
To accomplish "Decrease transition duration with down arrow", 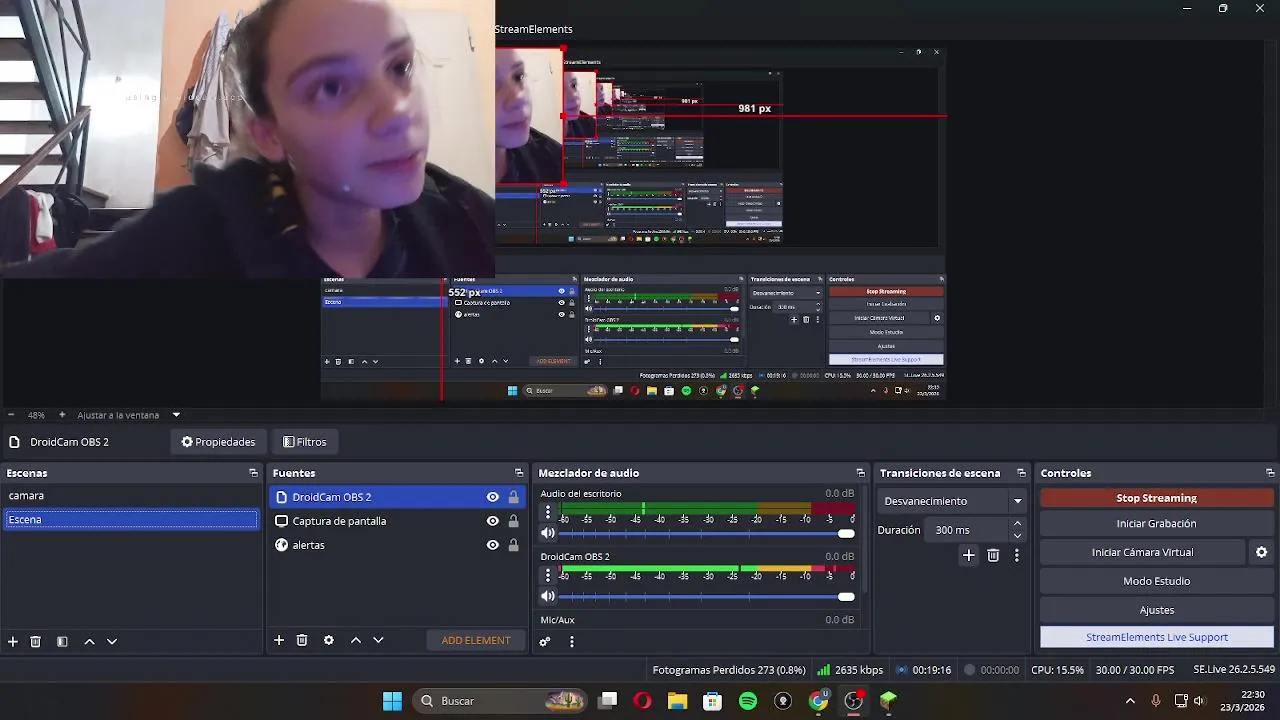I will pos(1018,536).
